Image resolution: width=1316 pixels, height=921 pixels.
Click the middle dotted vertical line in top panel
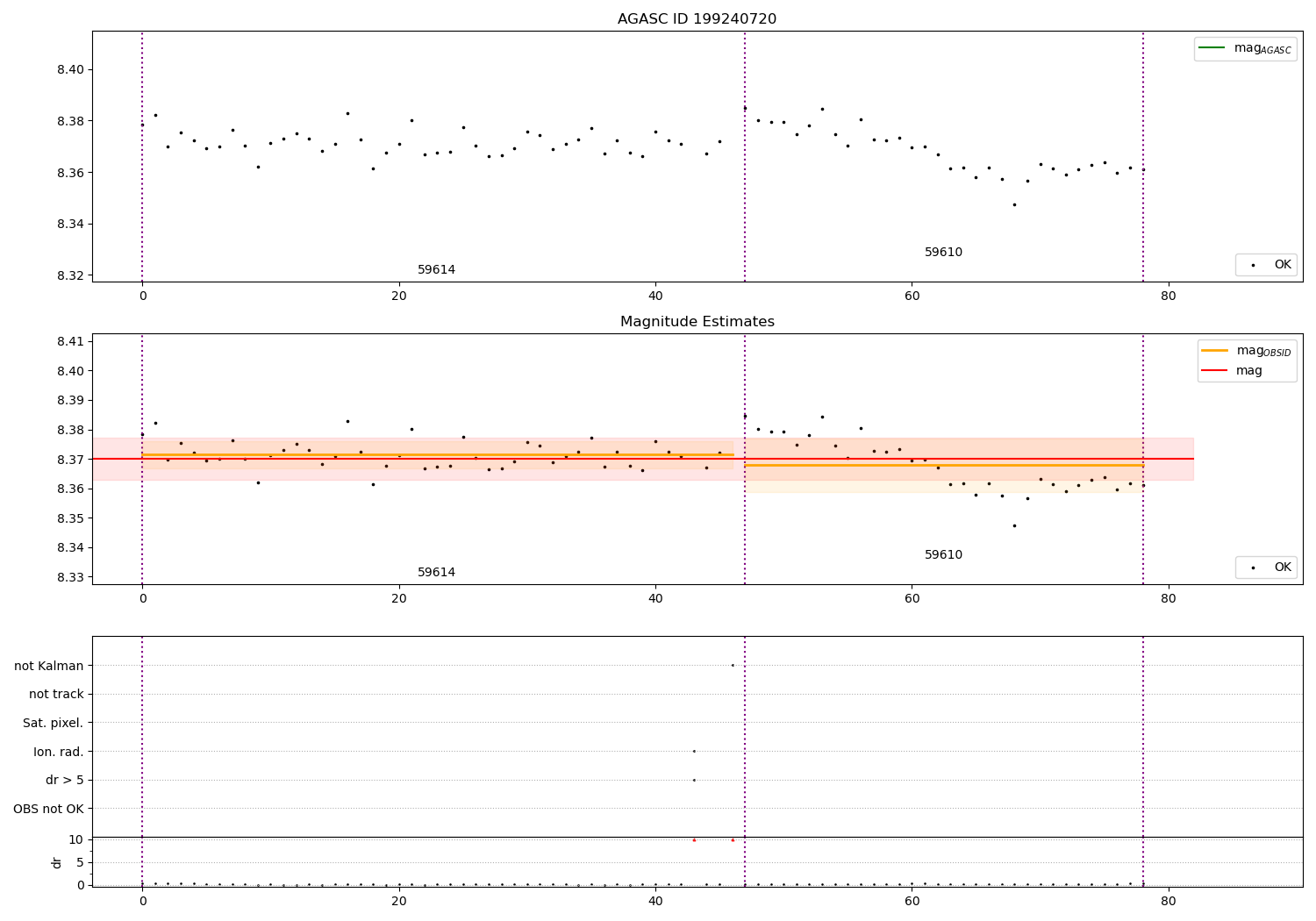(745, 156)
